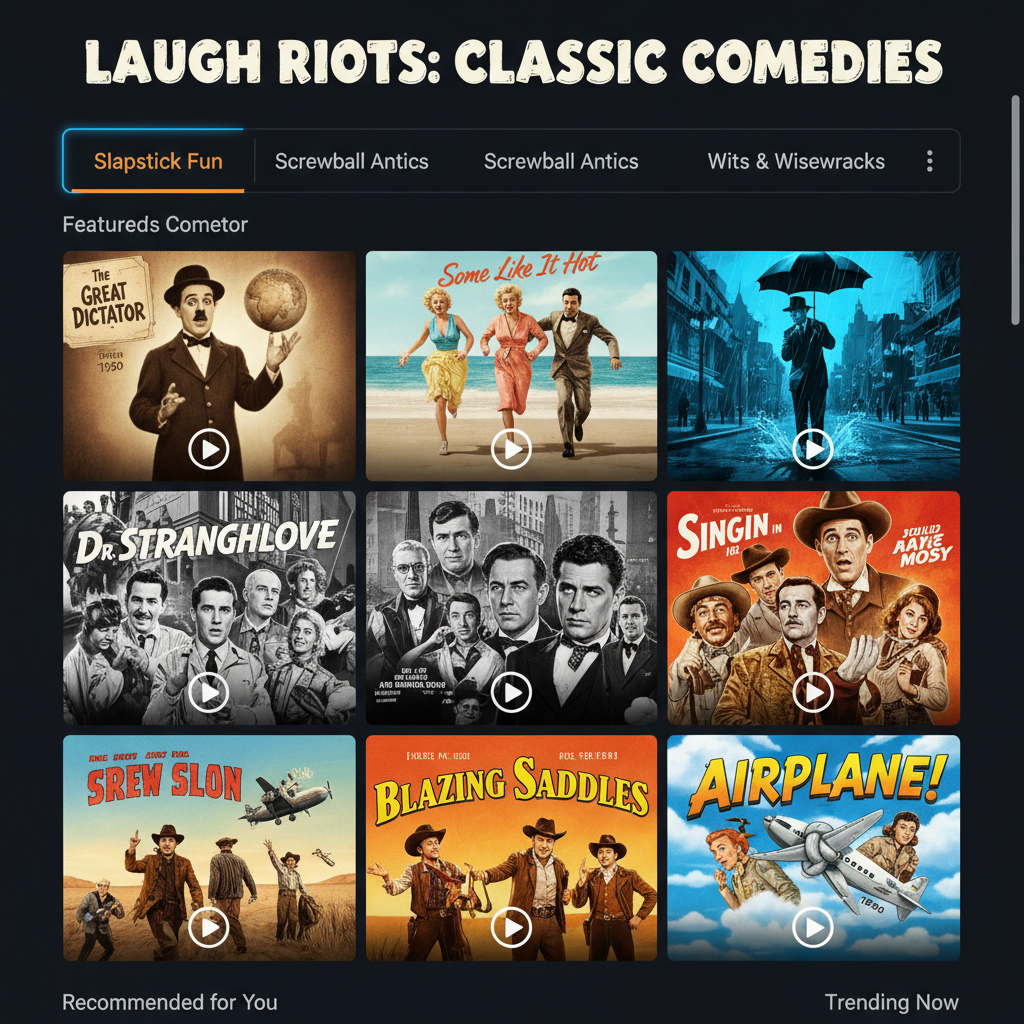Open the Trending Now section
The width and height of the screenshot is (1024, 1024).
(891, 1002)
